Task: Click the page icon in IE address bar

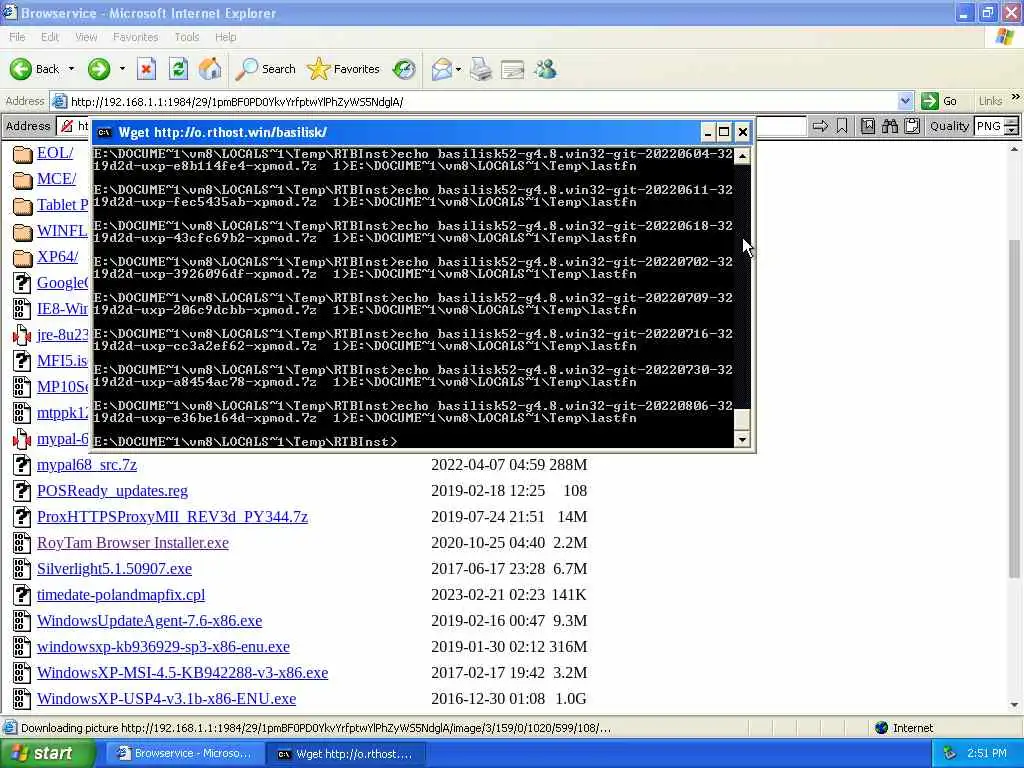Action: [59, 101]
